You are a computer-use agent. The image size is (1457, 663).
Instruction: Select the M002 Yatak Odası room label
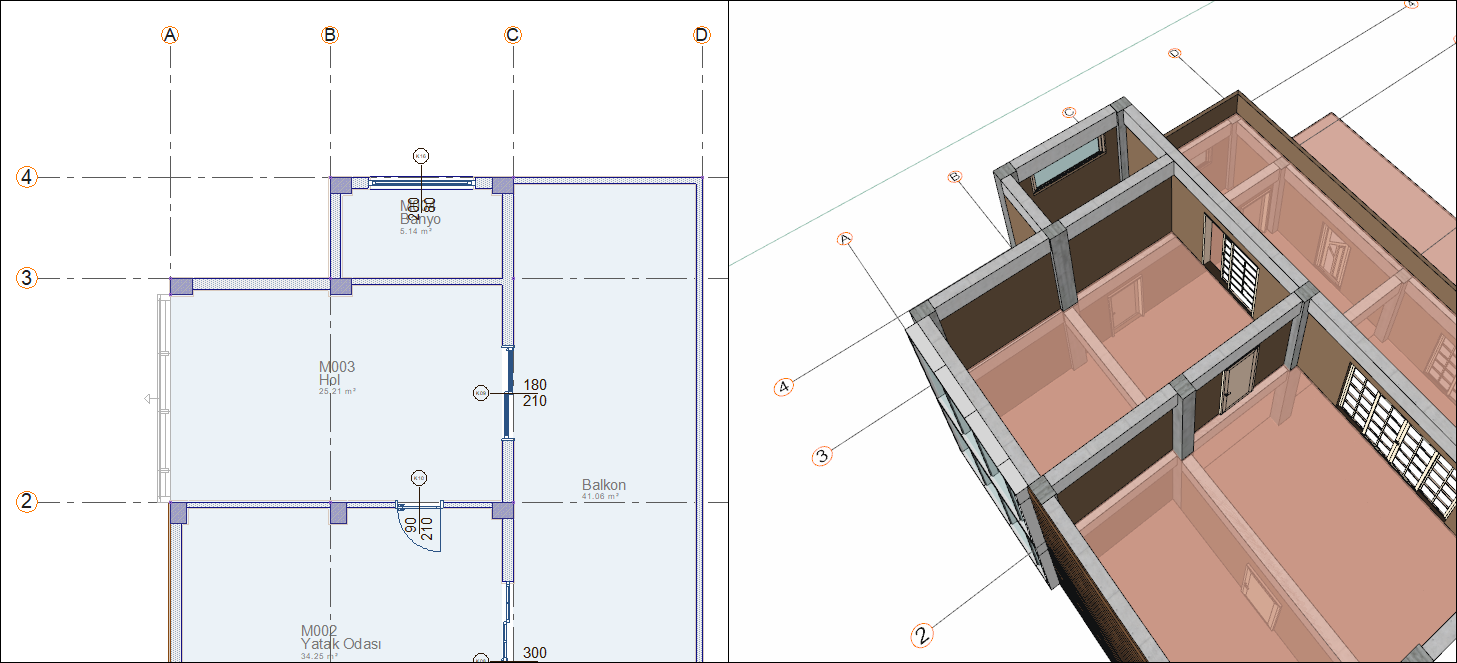point(341,638)
